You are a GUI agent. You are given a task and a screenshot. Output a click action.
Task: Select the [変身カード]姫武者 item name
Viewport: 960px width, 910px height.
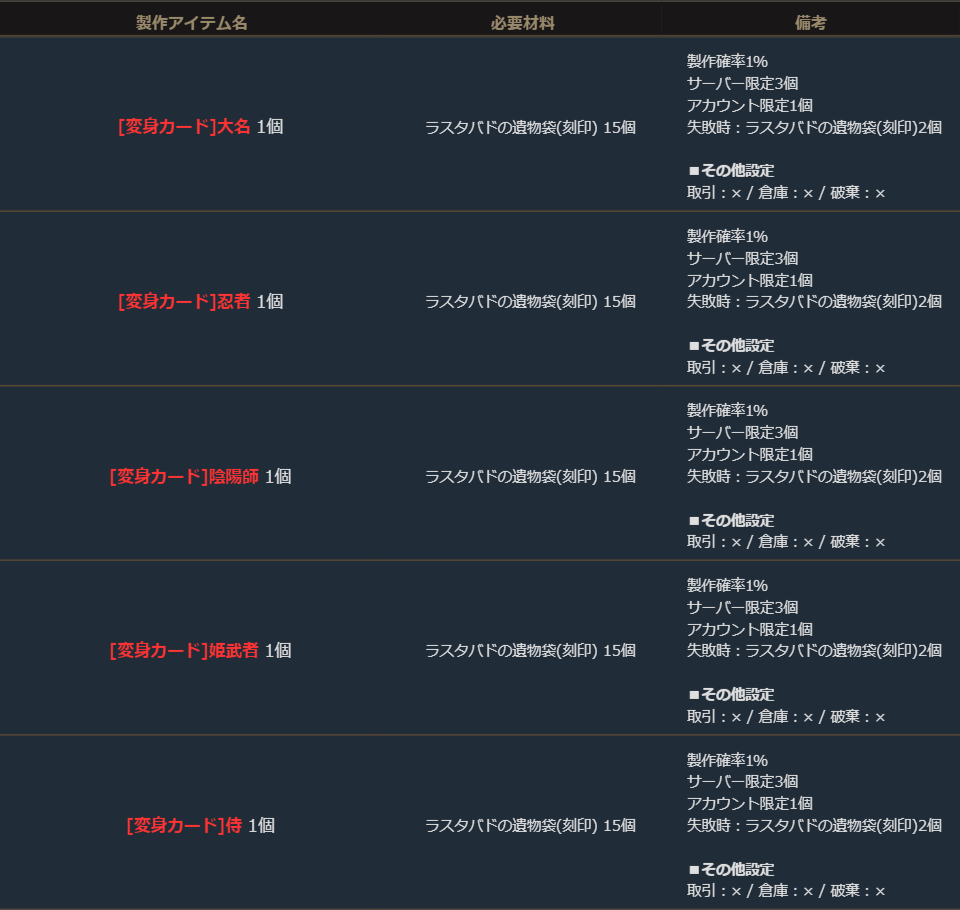point(184,650)
